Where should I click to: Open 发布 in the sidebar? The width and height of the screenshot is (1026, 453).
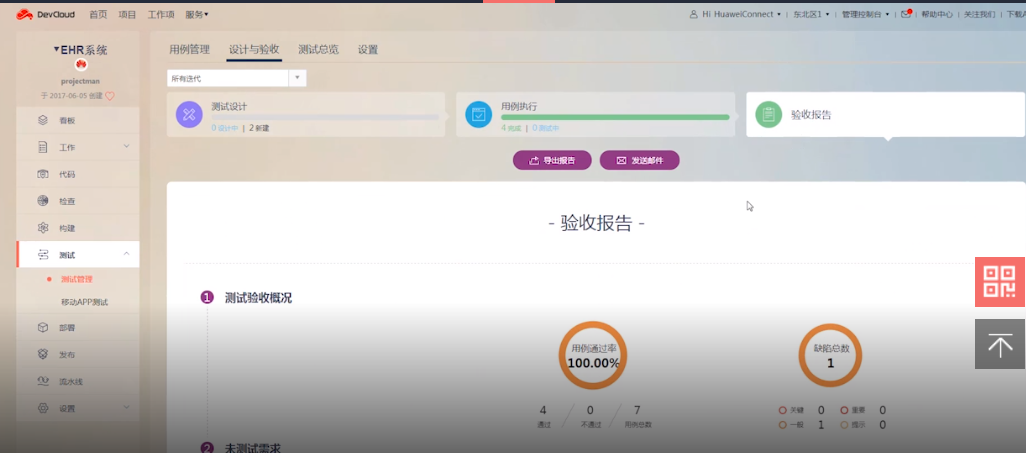click(x=78, y=354)
